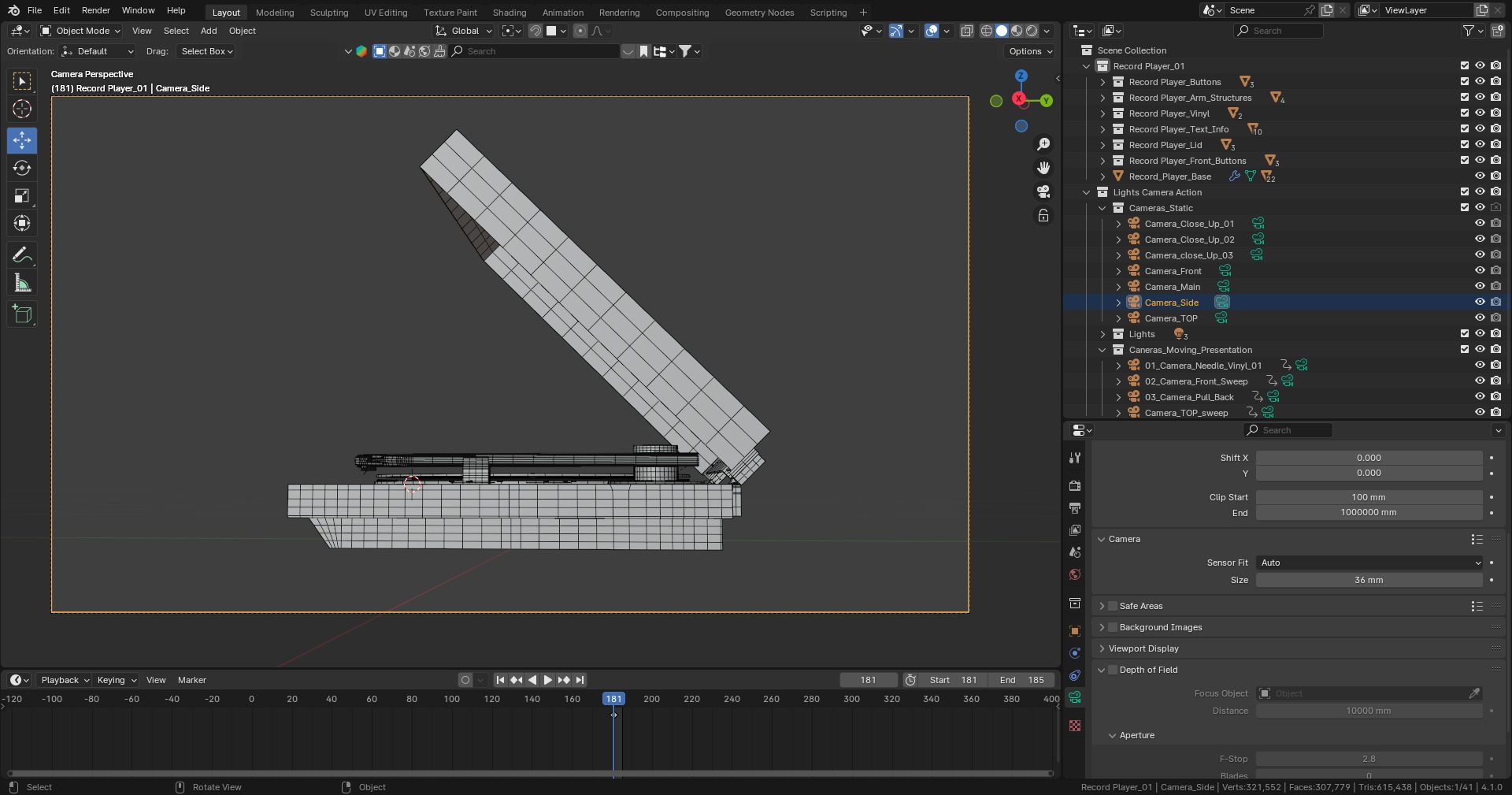
Task: Click the zoom magnifier viewport gizmo
Action: [1043, 144]
